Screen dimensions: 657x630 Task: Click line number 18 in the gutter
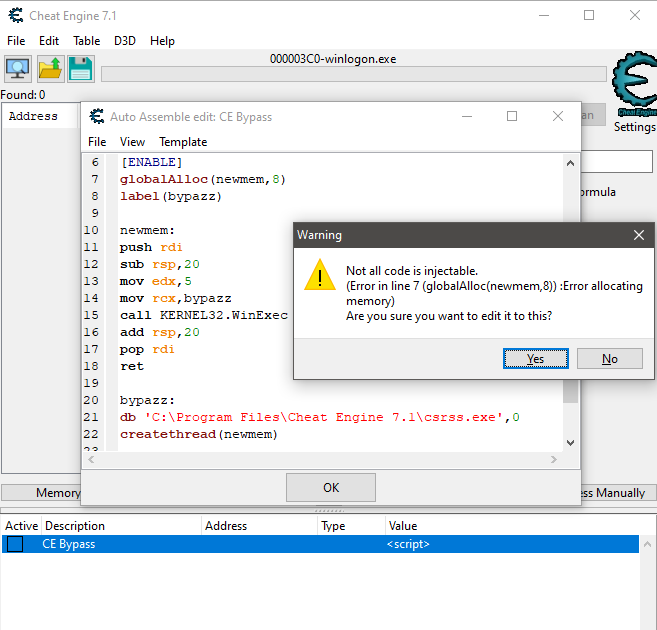pyautogui.click(x=91, y=366)
